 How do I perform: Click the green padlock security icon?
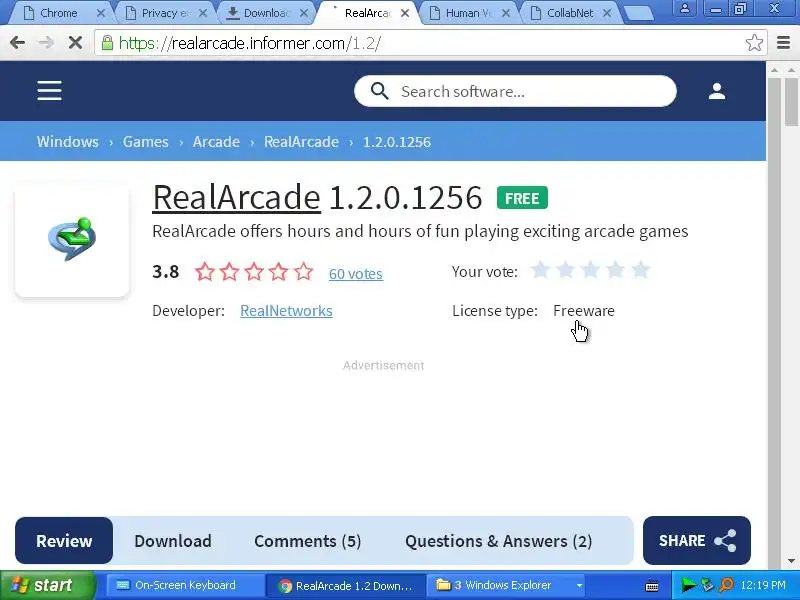point(107,43)
